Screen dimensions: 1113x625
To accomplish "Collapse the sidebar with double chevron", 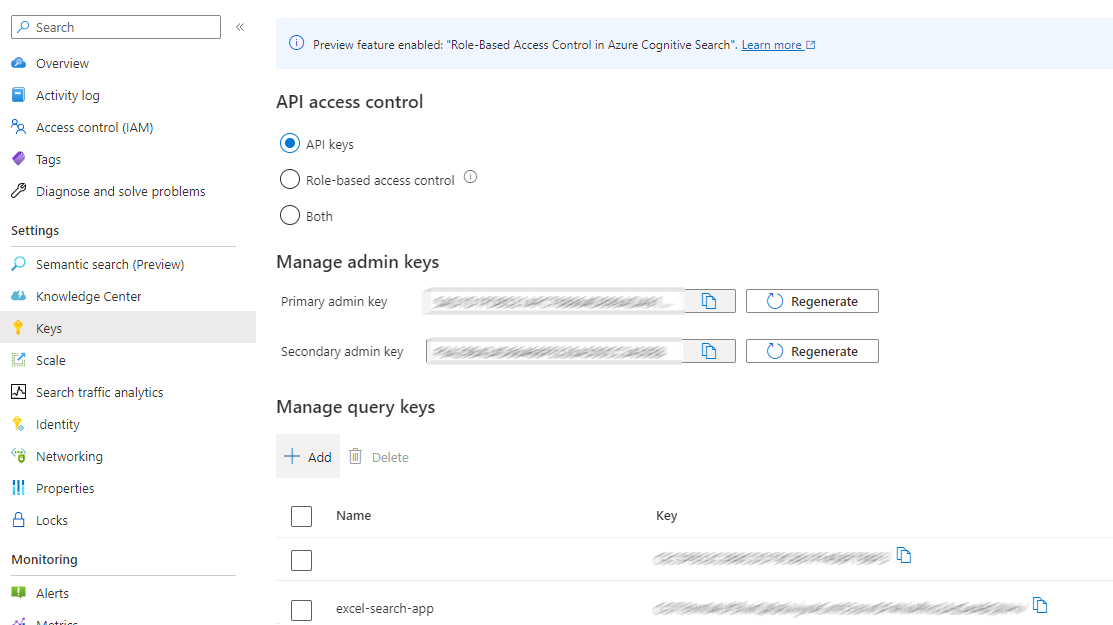I will (240, 27).
